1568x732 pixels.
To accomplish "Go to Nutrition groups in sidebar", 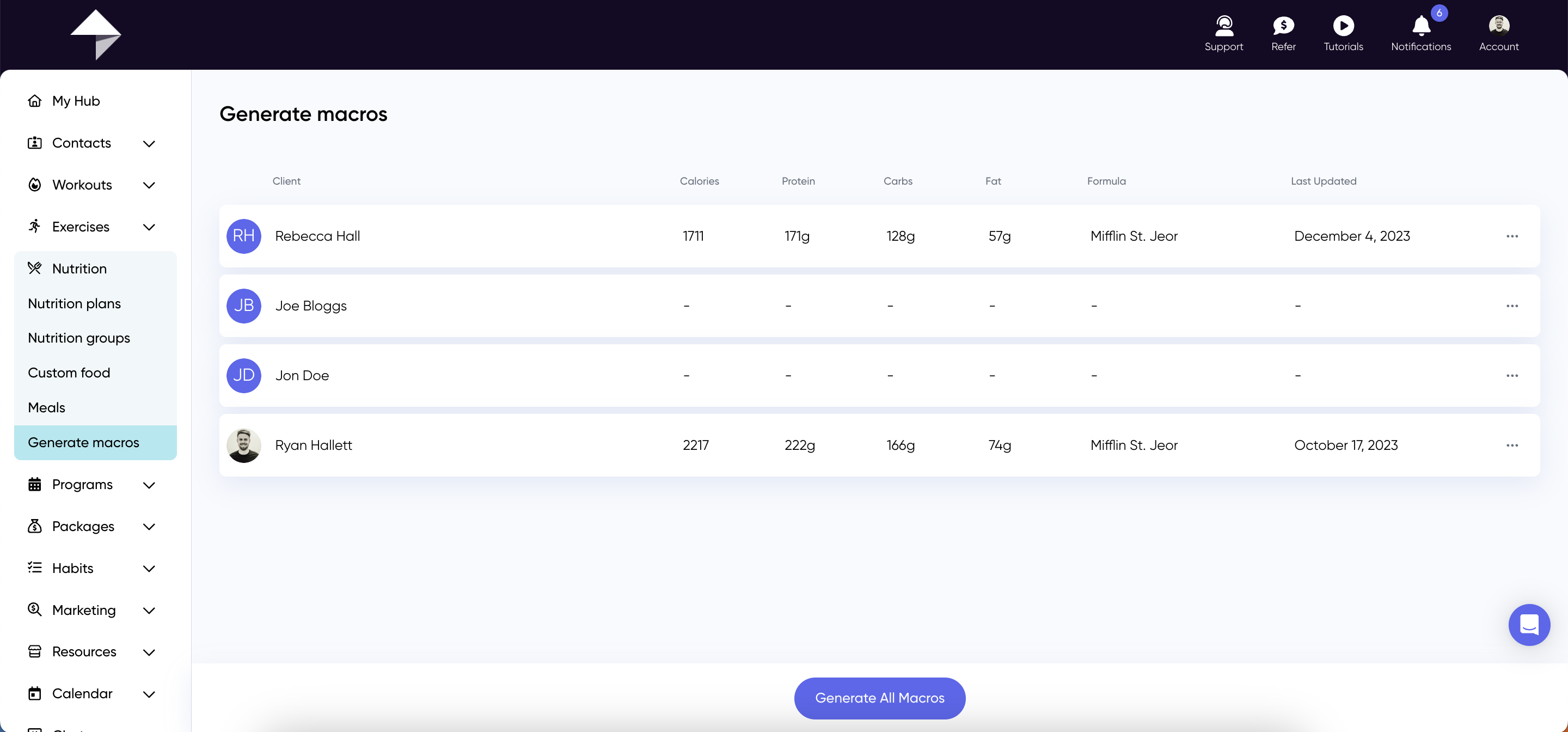I will point(79,338).
